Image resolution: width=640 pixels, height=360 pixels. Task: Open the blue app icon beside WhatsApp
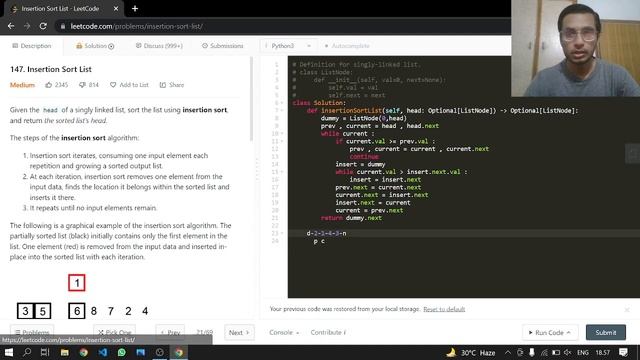(x=141, y=352)
